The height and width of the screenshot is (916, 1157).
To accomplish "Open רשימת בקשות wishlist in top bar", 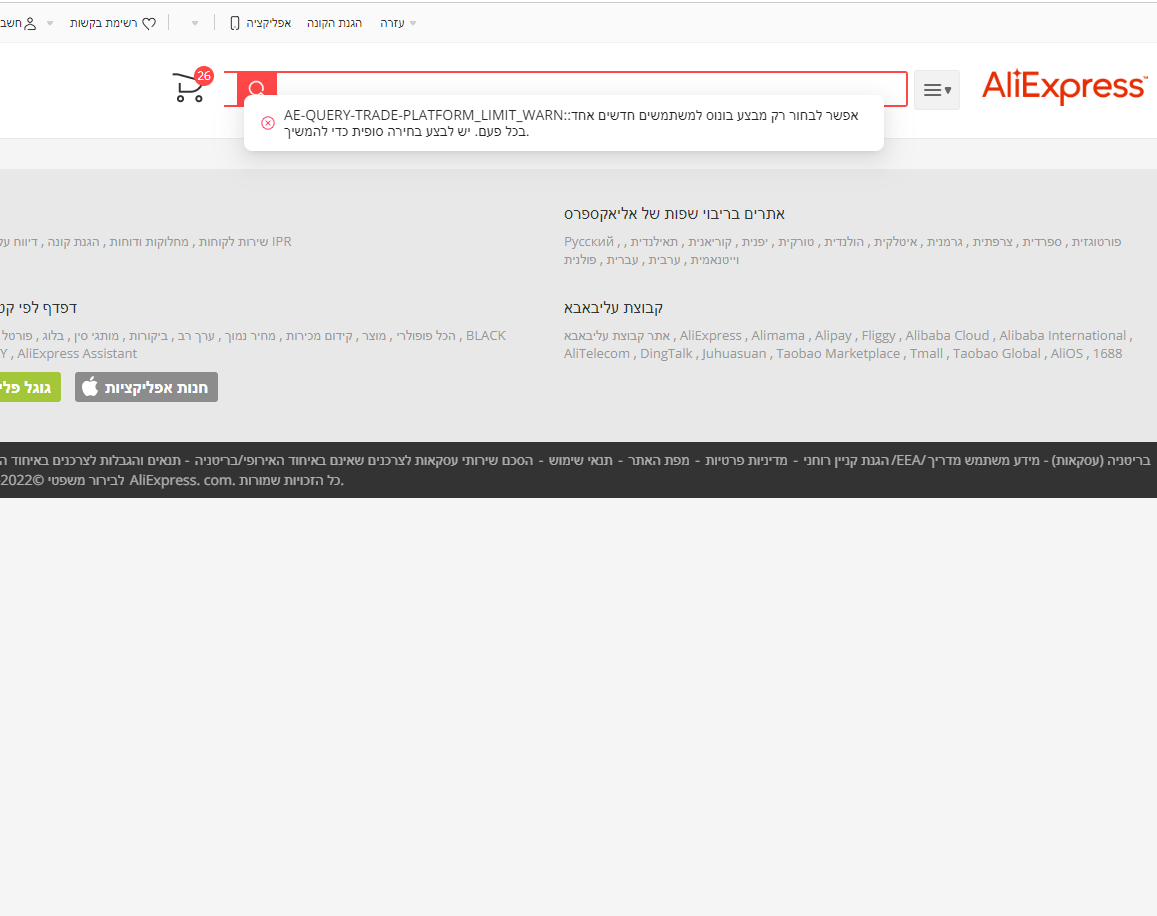I will 103,24.
